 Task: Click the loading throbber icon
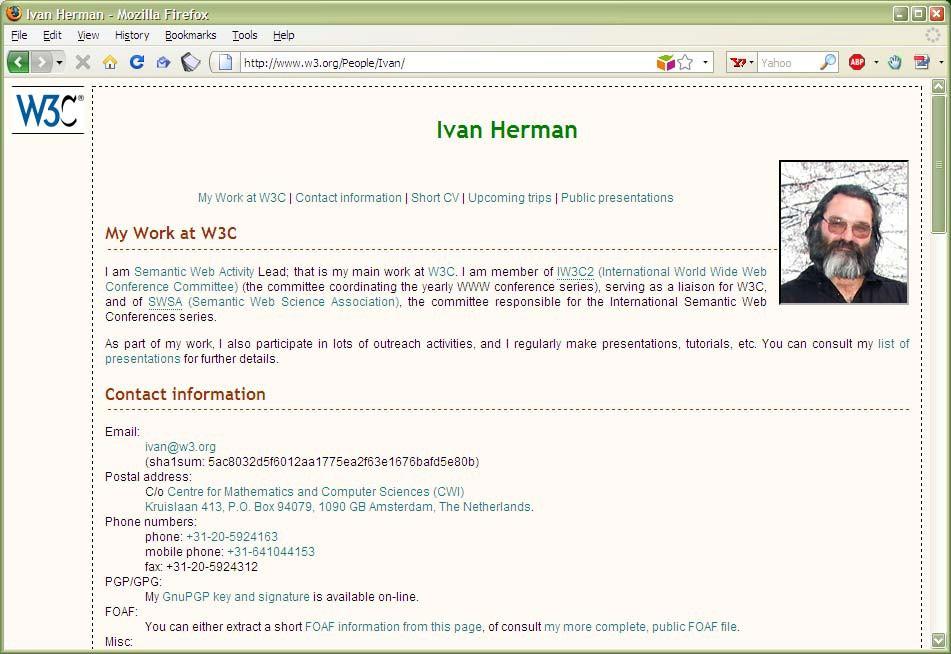click(932, 35)
